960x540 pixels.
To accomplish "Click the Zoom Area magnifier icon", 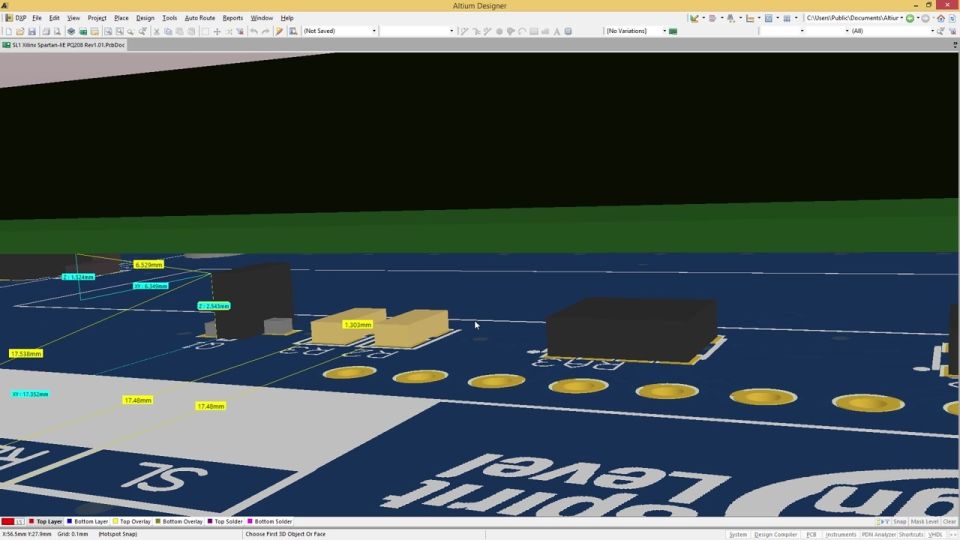I will 119,31.
